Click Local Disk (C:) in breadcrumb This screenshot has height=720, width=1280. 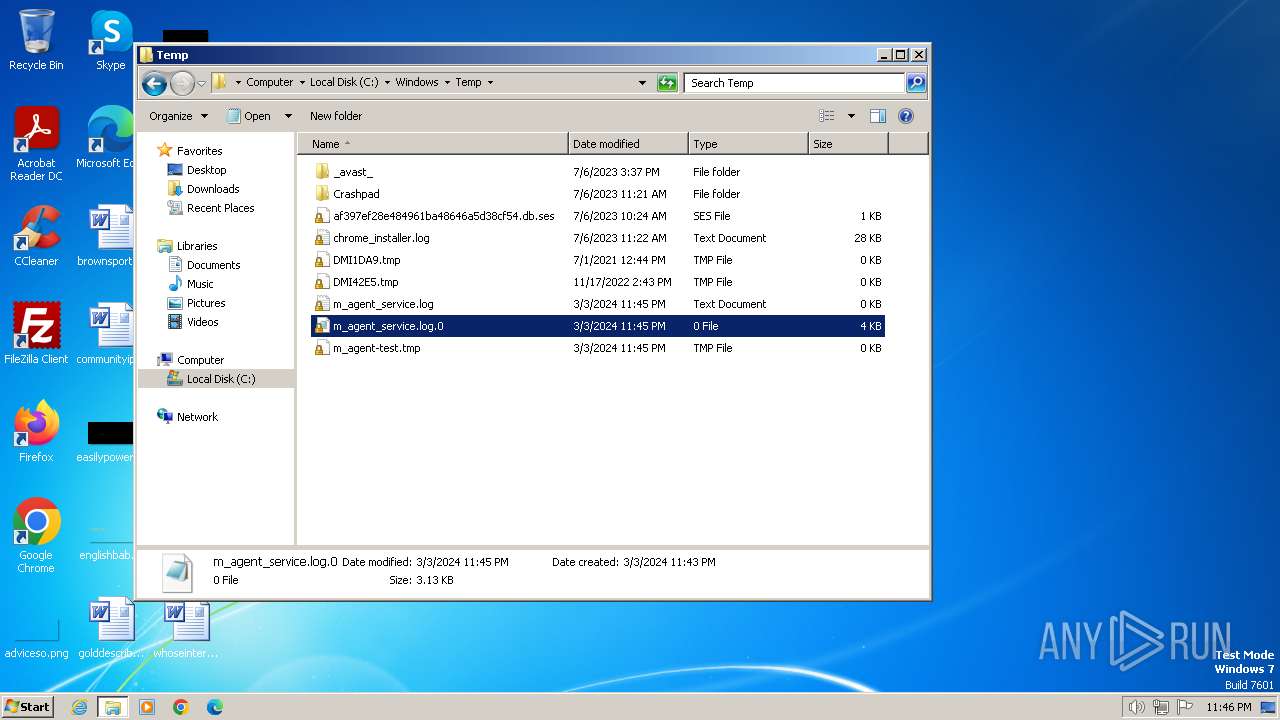click(x=344, y=83)
